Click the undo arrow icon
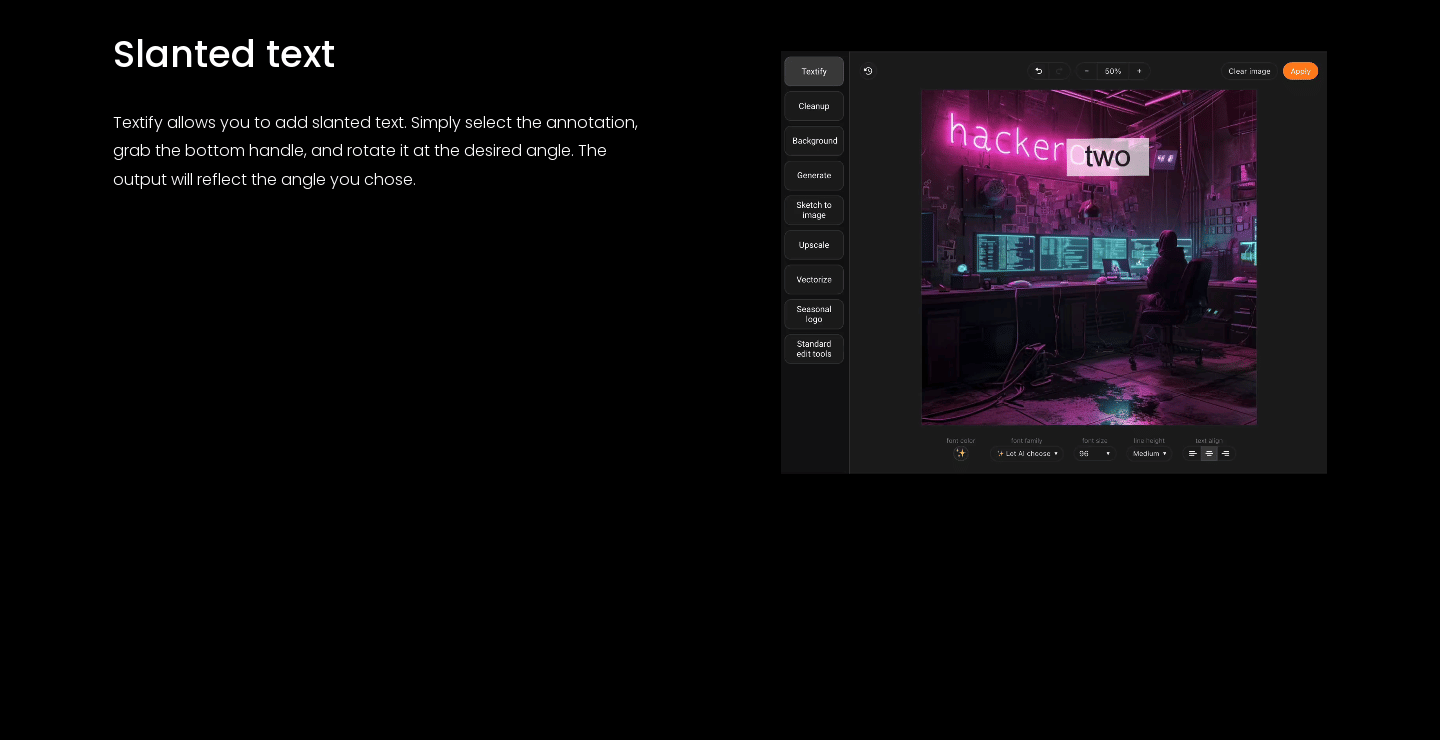Viewport: 1442px width, 740px height. (x=1038, y=71)
